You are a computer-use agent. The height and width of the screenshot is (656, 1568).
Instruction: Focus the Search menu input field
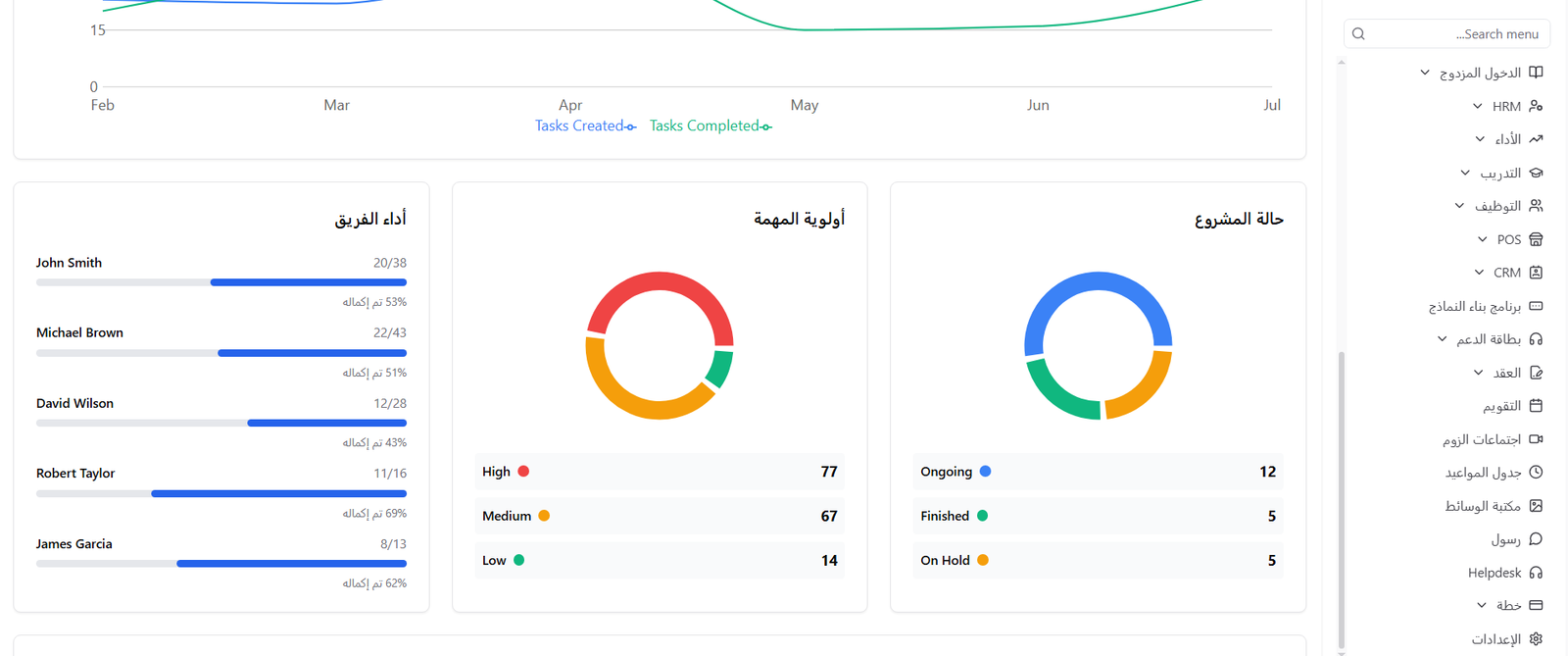coord(1446,33)
